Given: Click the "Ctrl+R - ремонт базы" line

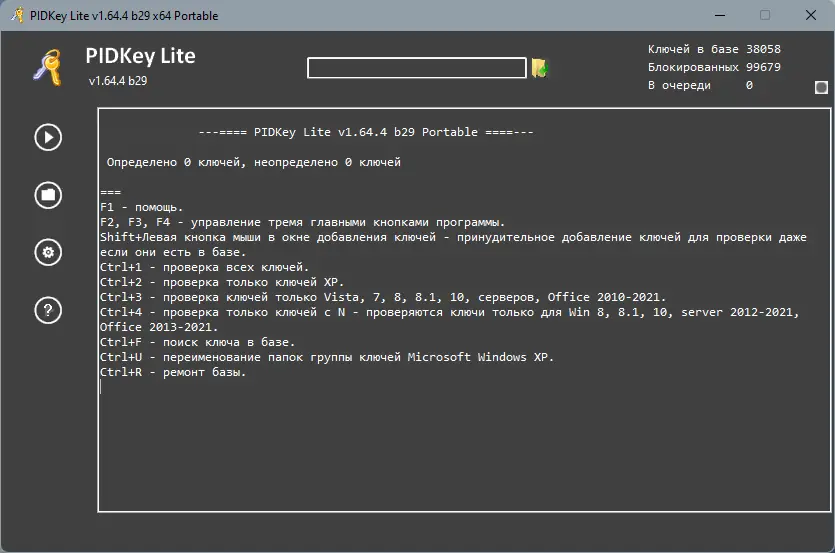Looking at the screenshot, I should point(173,372).
